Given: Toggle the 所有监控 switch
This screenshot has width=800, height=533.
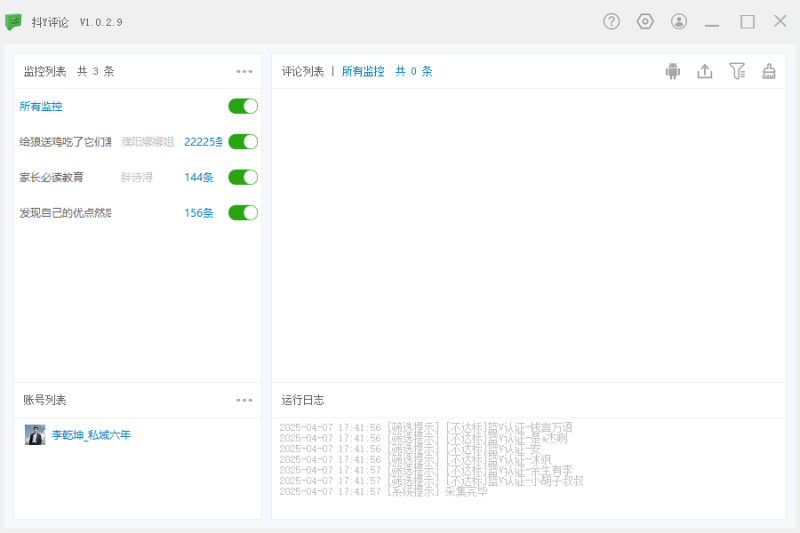Looking at the screenshot, I should coord(243,106).
